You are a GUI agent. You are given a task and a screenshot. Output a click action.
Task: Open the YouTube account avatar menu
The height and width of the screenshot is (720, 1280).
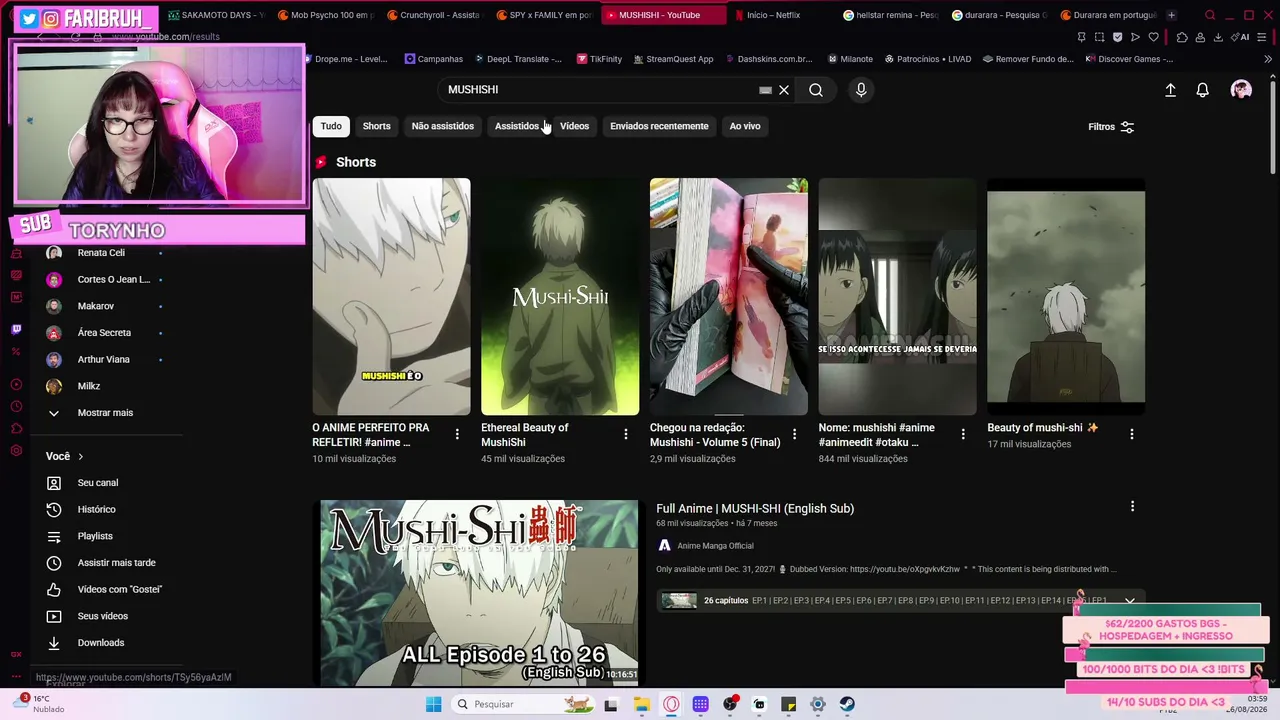(1241, 90)
